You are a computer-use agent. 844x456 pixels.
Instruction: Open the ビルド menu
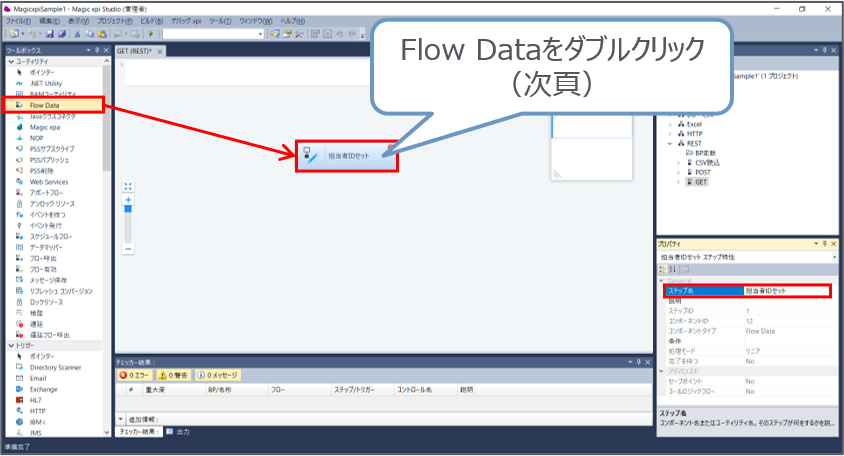tap(150, 21)
